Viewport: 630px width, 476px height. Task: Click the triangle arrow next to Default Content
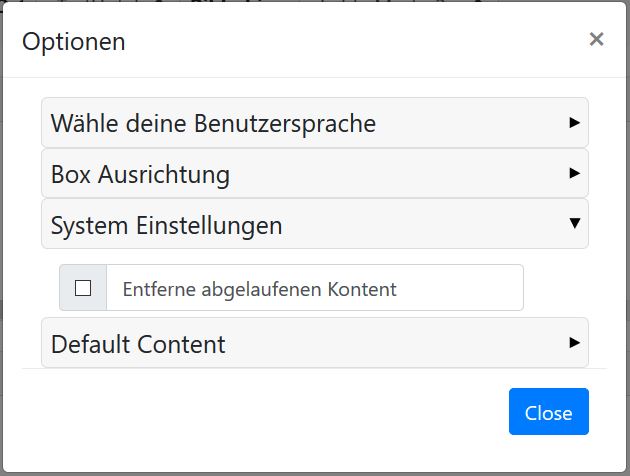(x=574, y=342)
